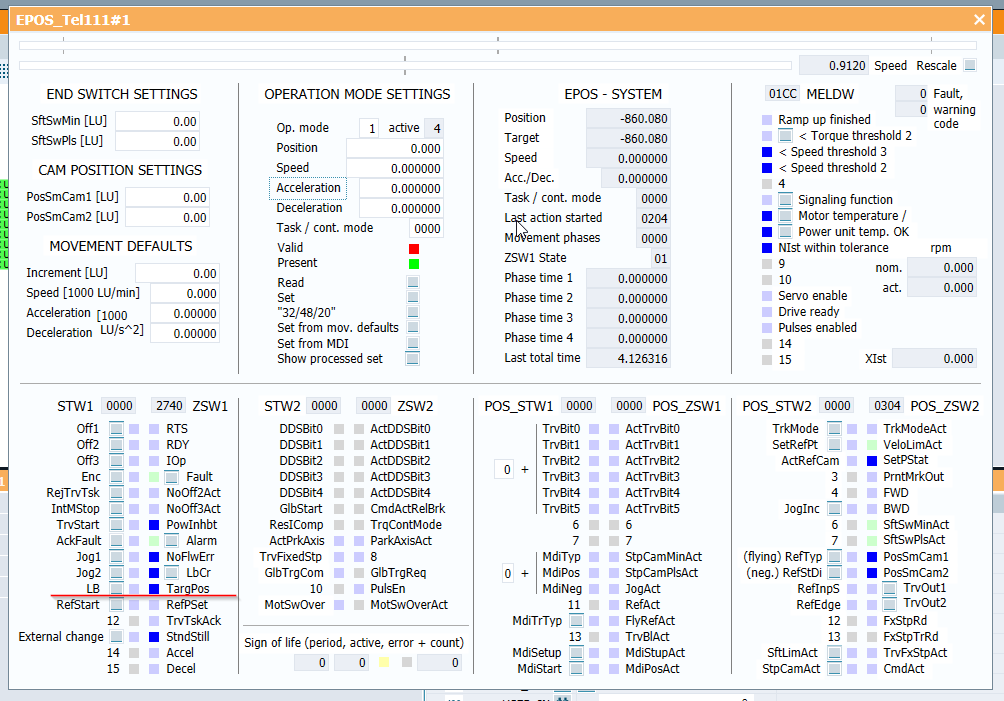Click the plus button beside MdiPos
1004x701 pixels.
(x=525, y=573)
